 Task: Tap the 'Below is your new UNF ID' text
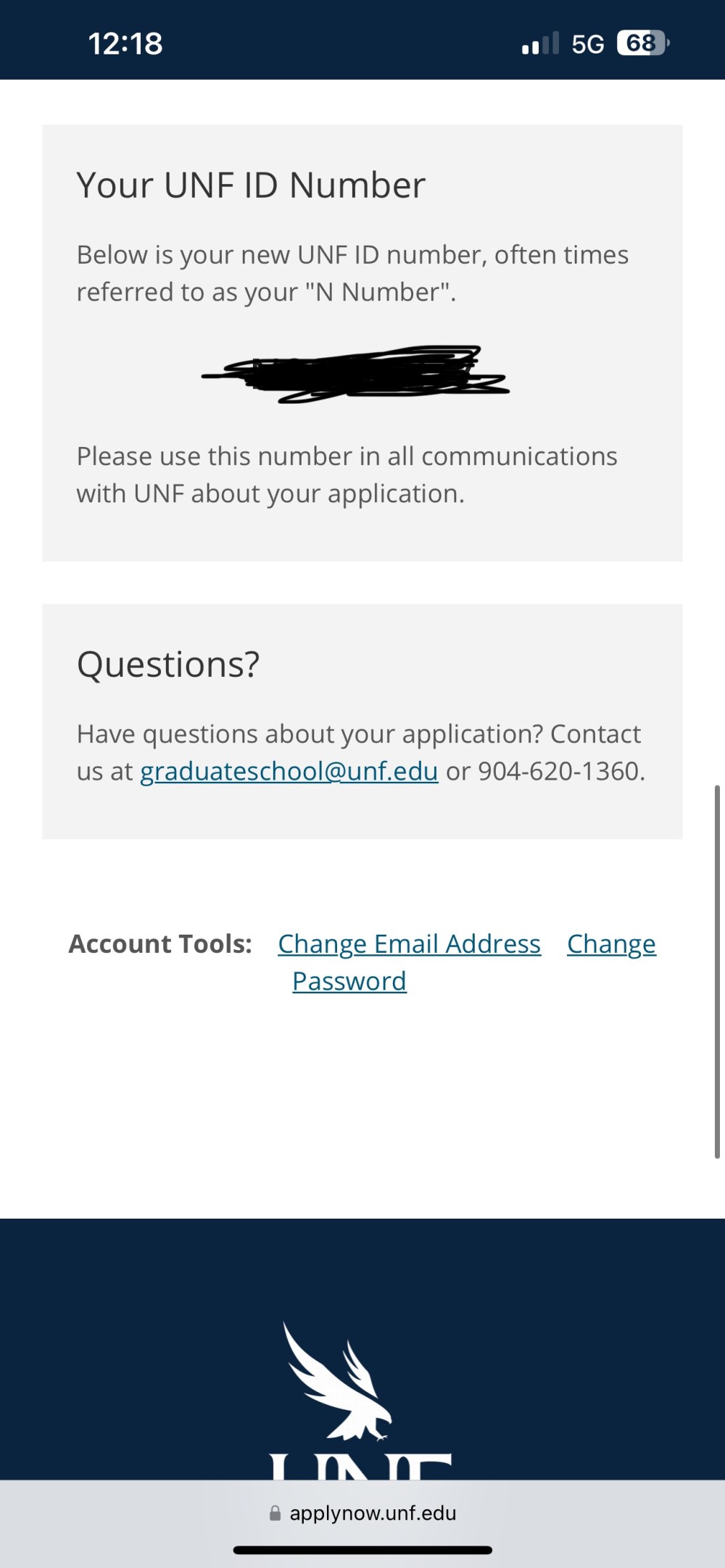pyautogui.click(x=353, y=273)
